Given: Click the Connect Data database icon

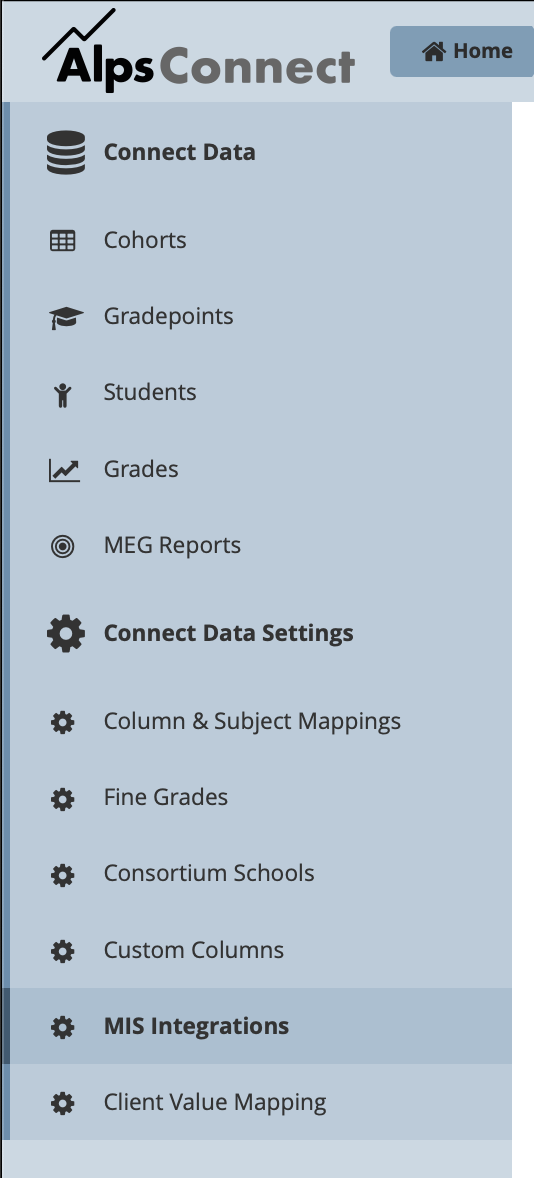Looking at the screenshot, I should [x=66, y=153].
